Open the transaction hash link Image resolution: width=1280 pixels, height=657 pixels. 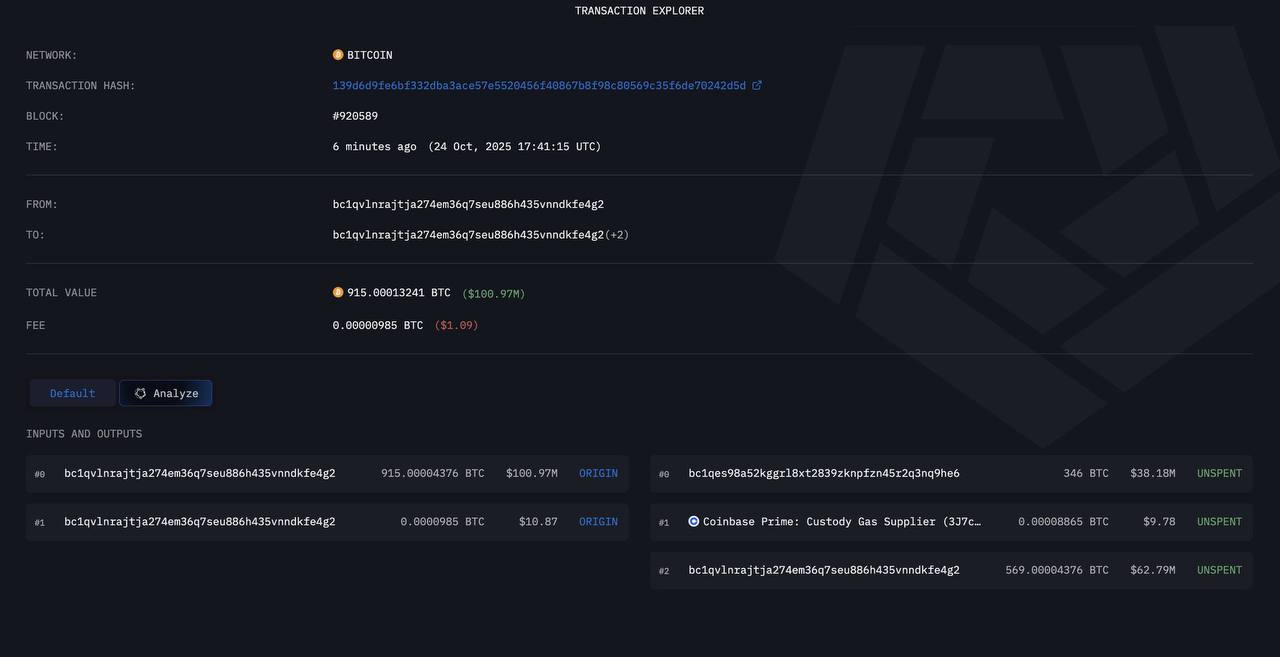click(539, 86)
